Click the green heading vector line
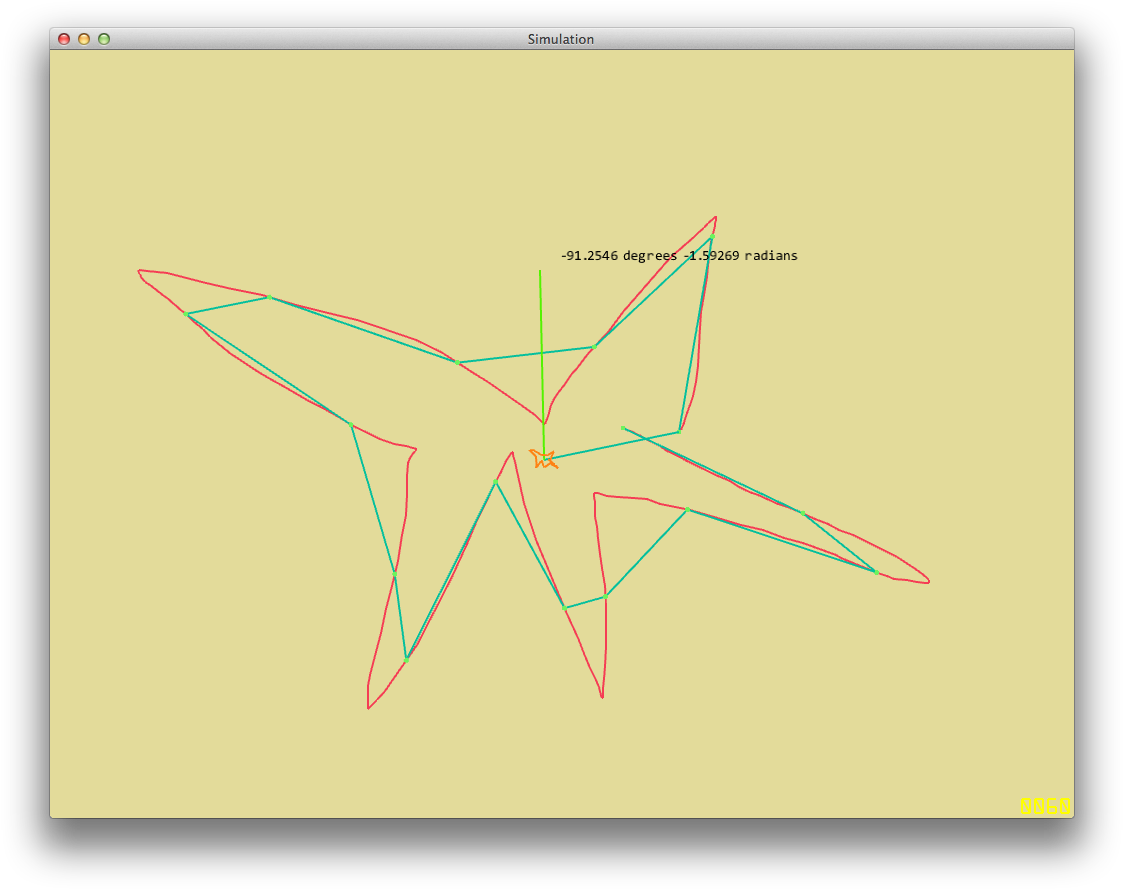 click(x=541, y=350)
